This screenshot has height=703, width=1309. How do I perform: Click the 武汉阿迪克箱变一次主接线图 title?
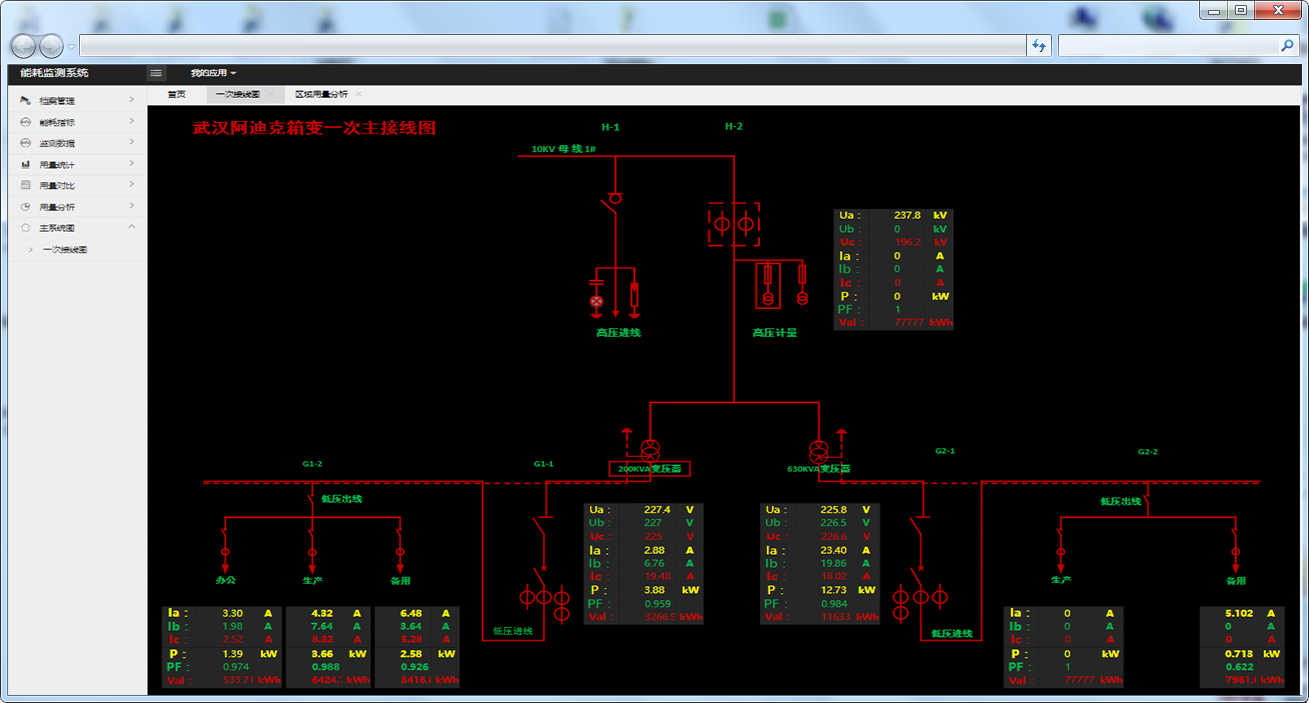[315, 128]
